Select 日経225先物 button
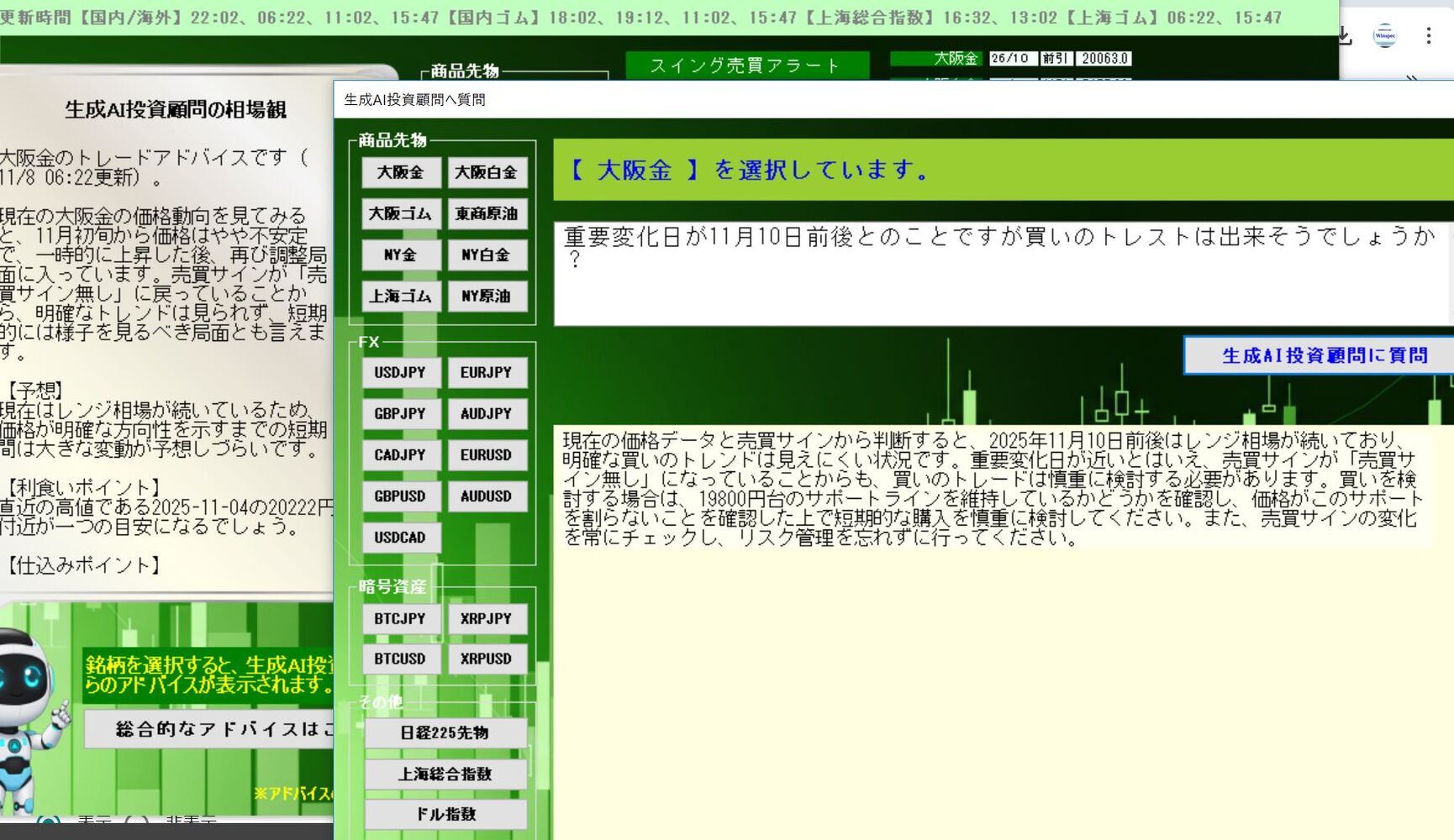Viewport: 1454px width, 840px height. [x=445, y=732]
